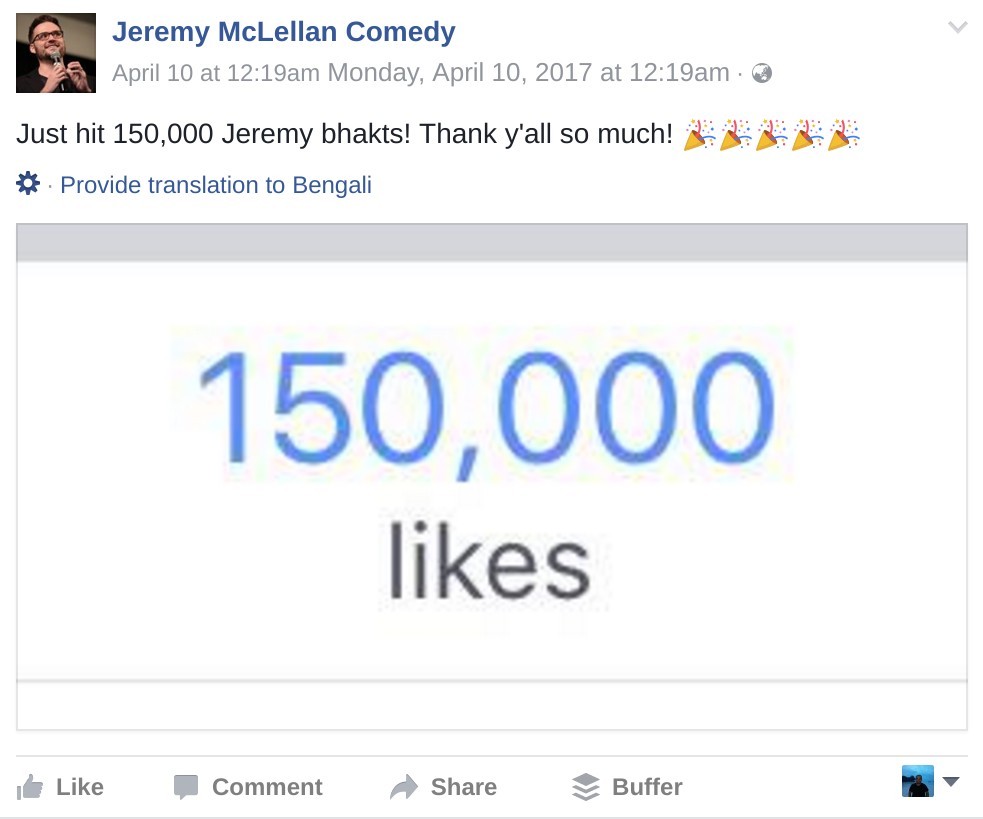Expand the arrow beside the small avatar
Screen dimensions: 983x819
point(951,781)
